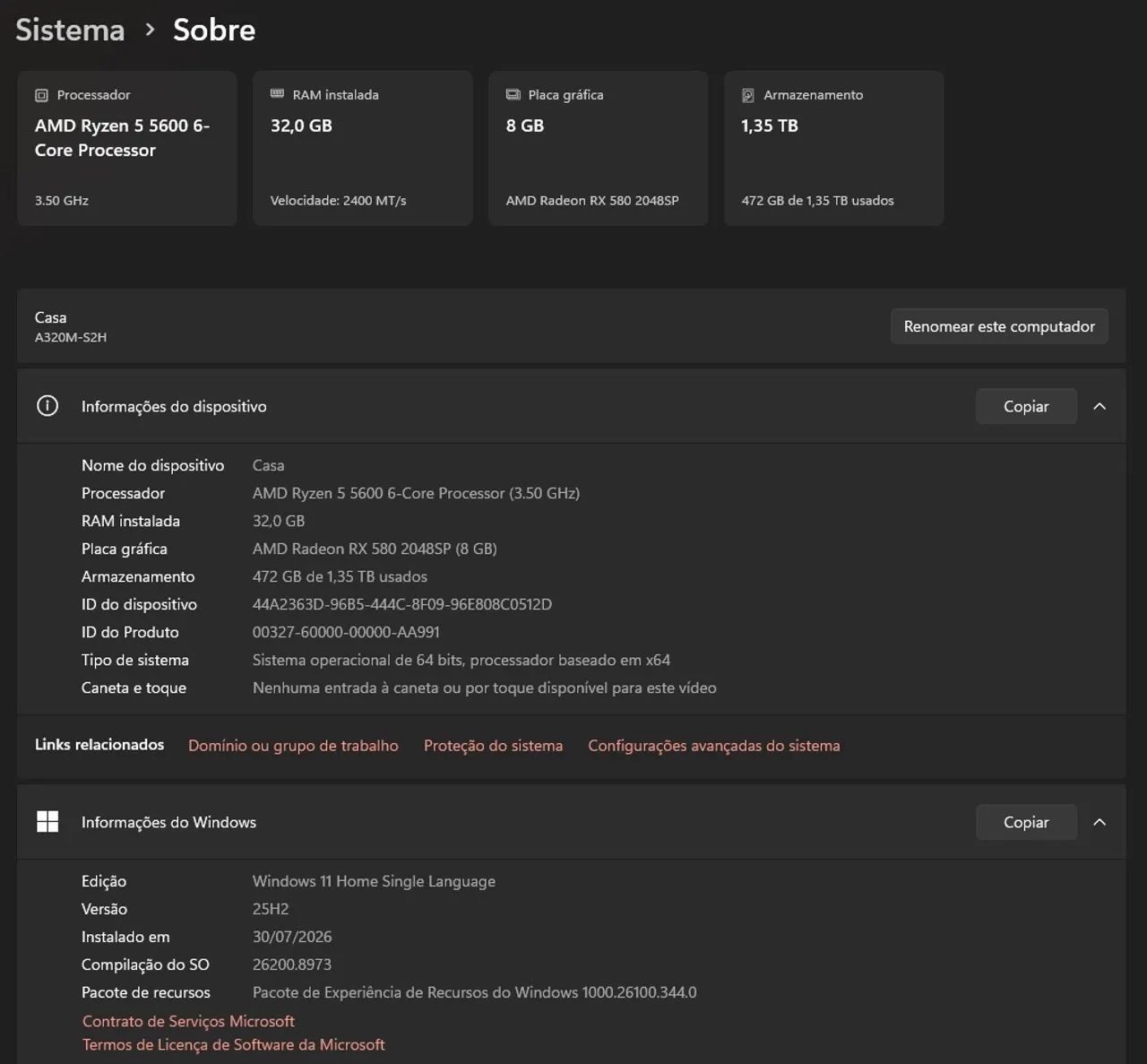
Task: Click the Windows logo icon
Action: point(47,822)
